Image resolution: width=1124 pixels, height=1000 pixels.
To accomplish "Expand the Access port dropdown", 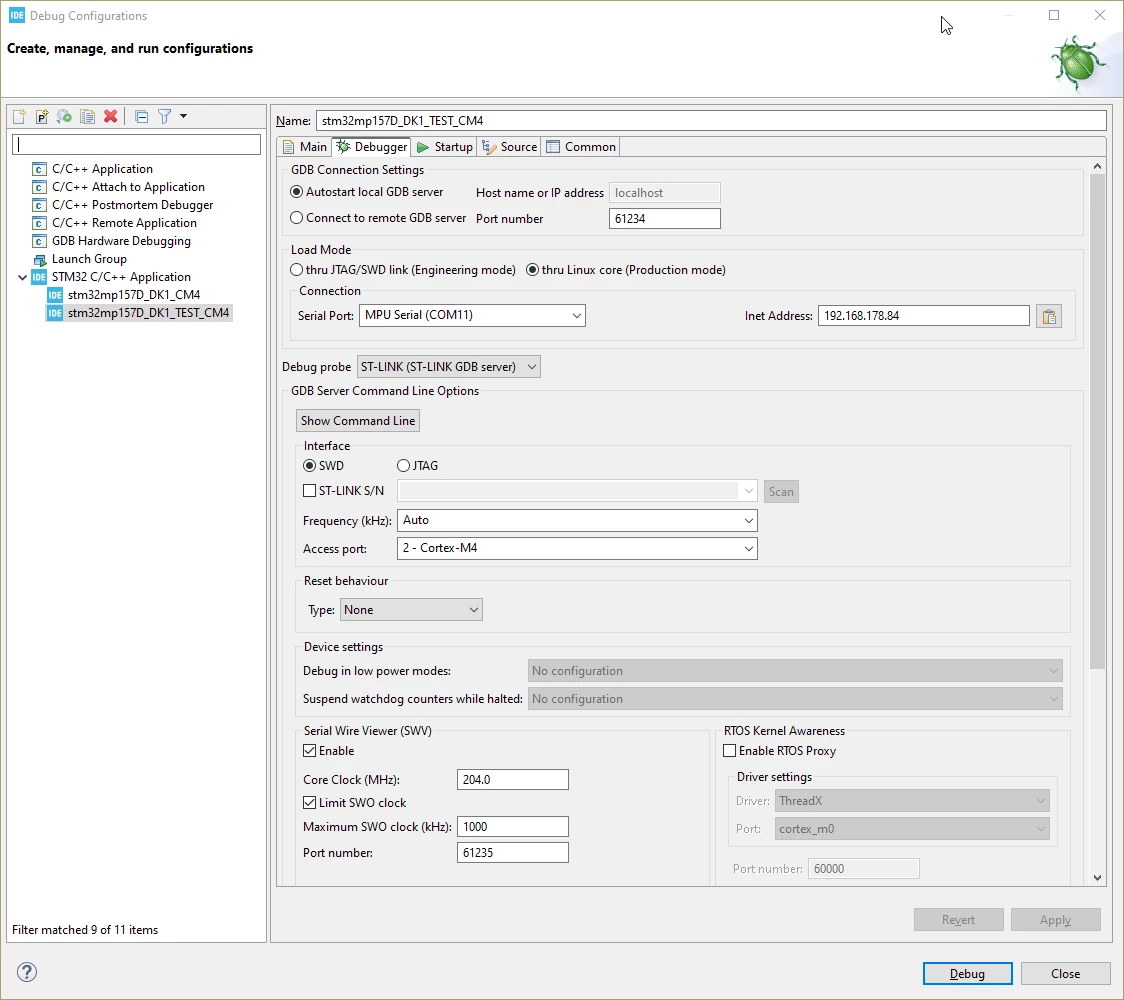I will click(577, 548).
